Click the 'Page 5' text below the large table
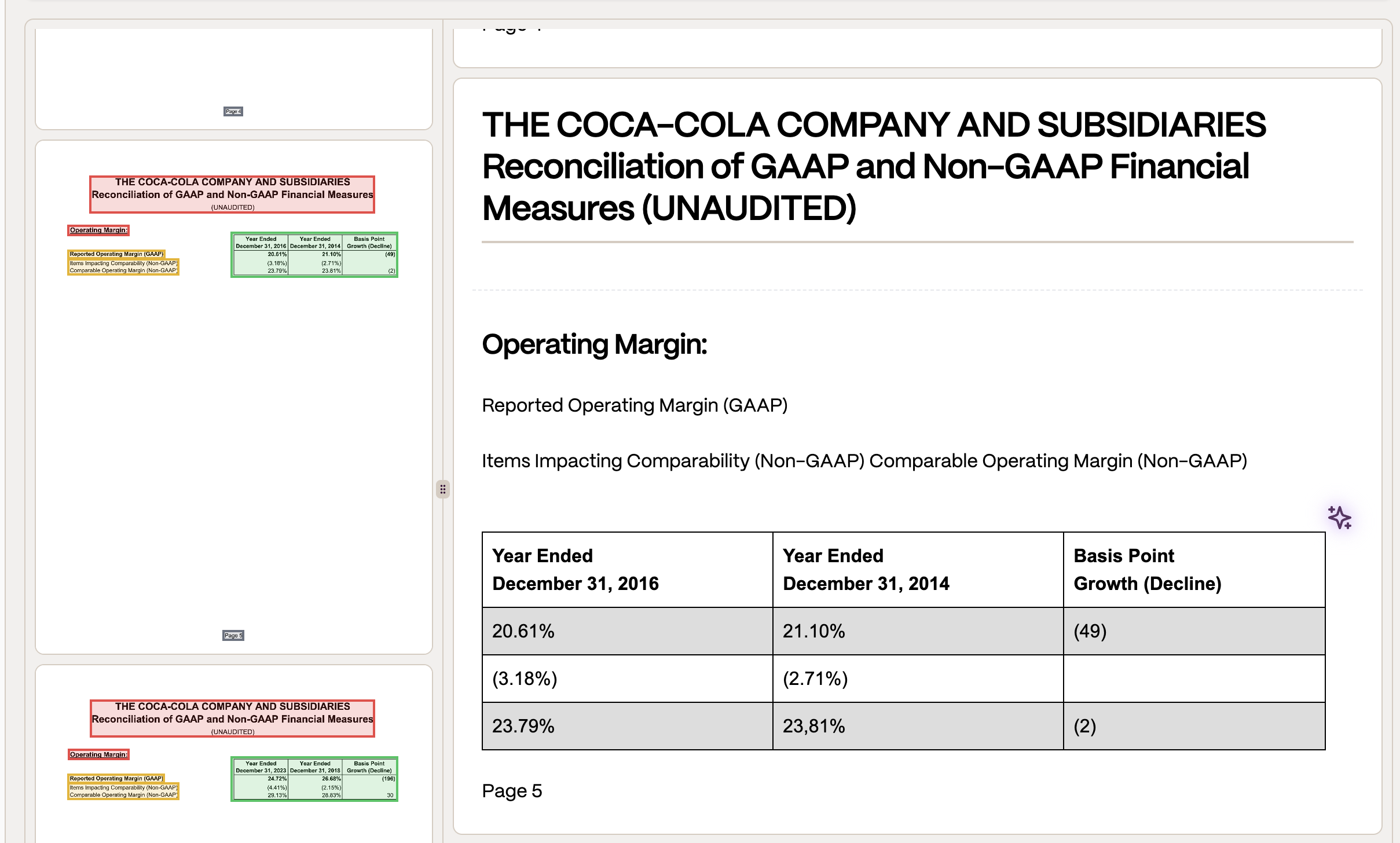Viewport: 1400px width, 843px height. 512,791
